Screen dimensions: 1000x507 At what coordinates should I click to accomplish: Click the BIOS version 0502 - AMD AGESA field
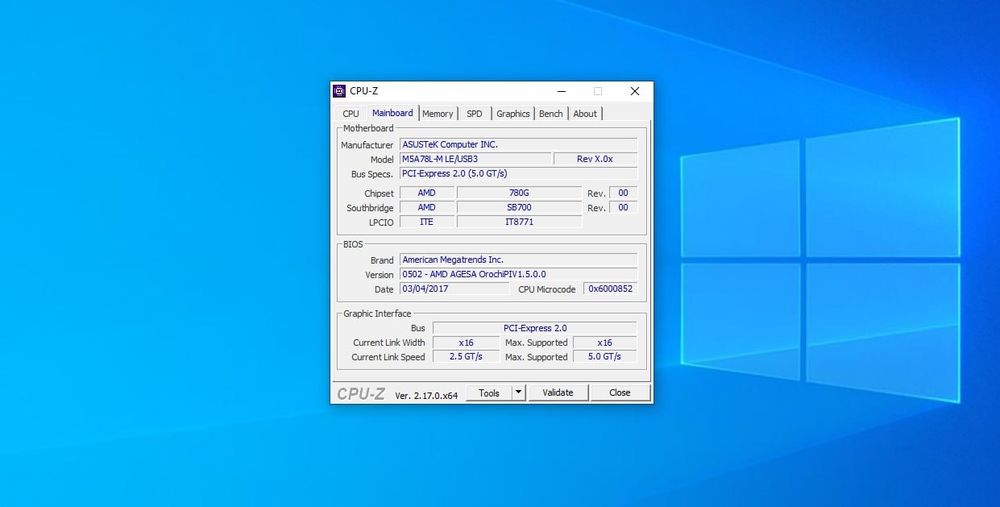[518, 274]
